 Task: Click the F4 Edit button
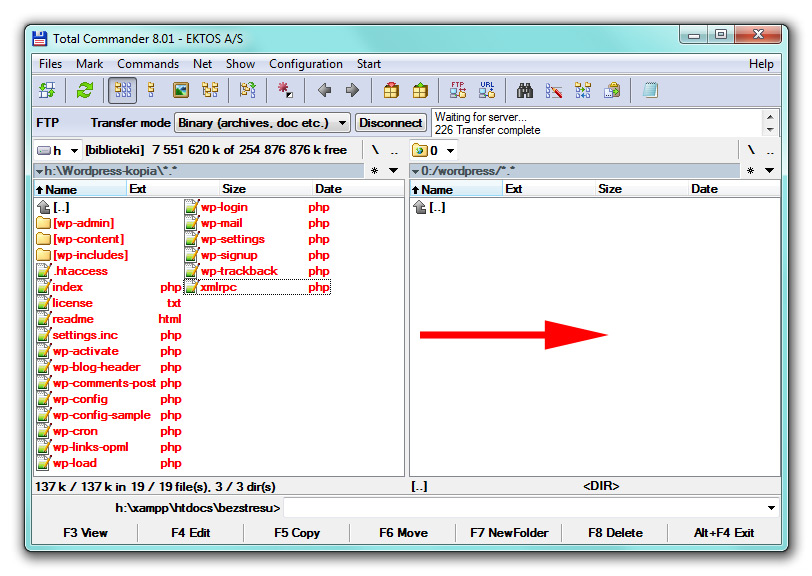tap(191, 532)
